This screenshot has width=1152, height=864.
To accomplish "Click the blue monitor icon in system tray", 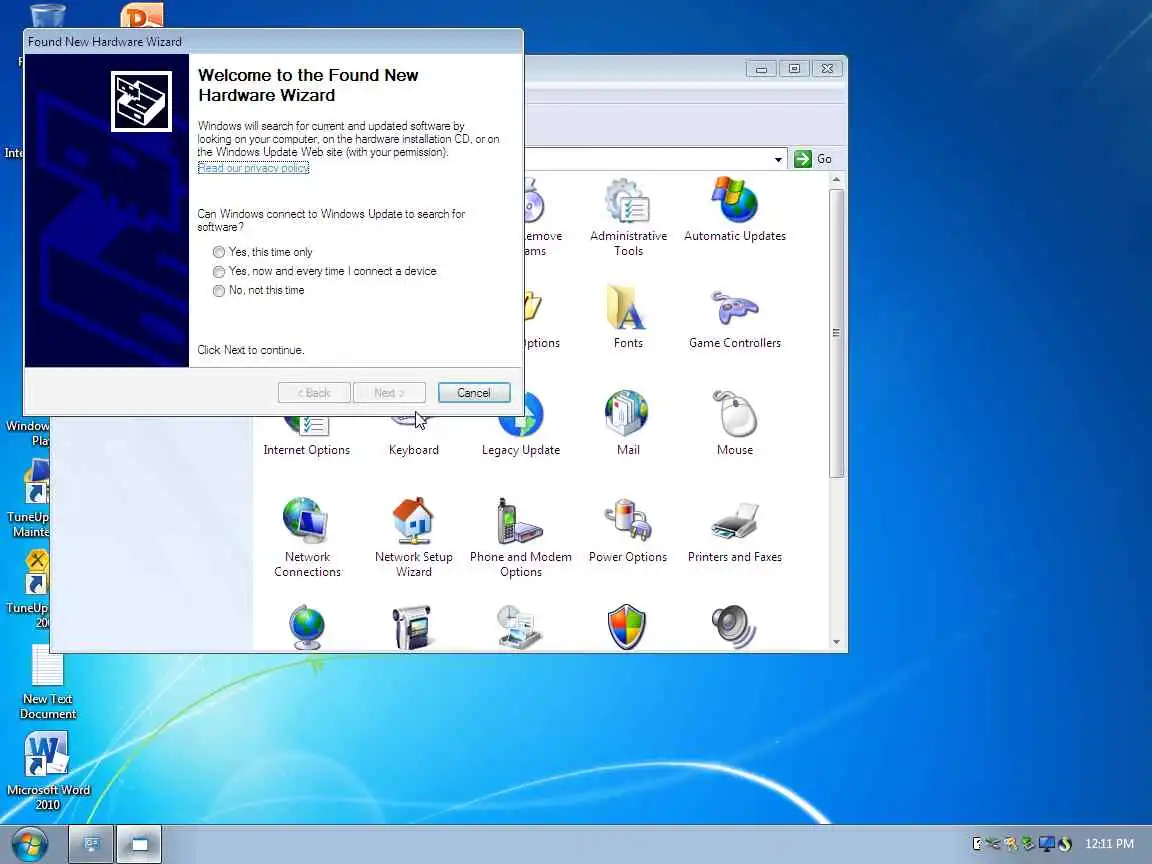I will [1047, 843].
